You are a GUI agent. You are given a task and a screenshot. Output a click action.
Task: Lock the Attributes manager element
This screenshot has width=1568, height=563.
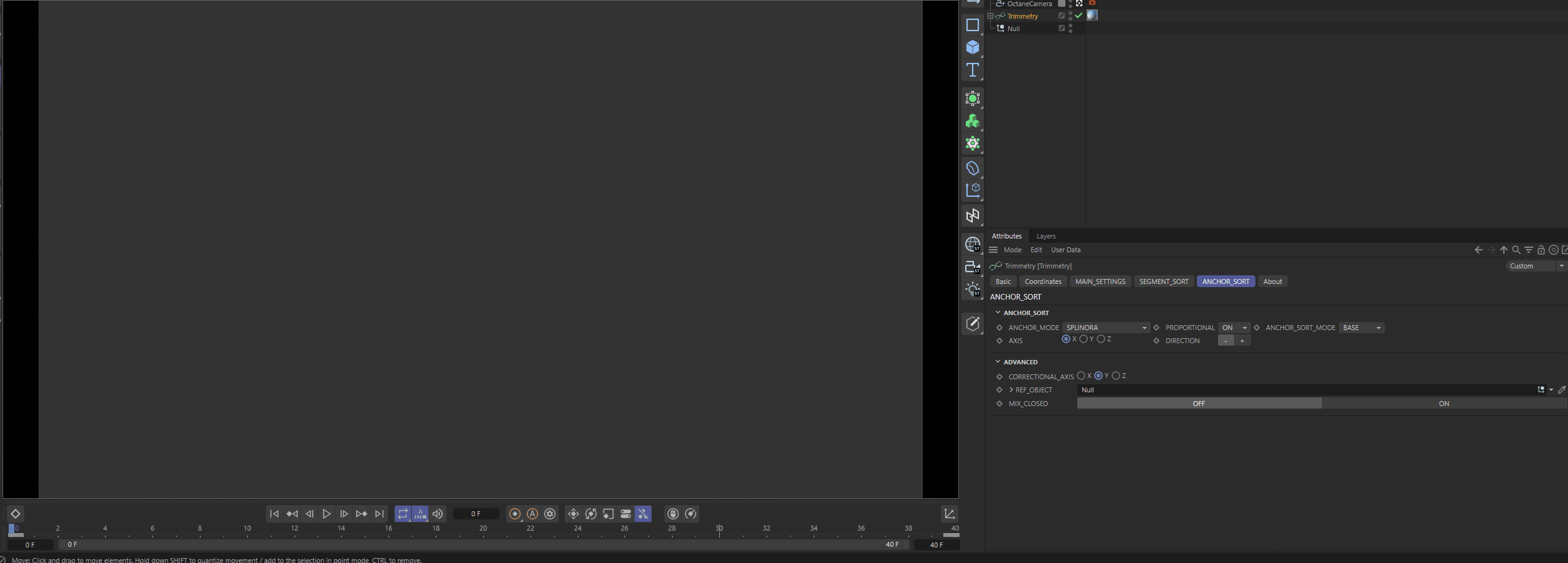point(1541,250)
